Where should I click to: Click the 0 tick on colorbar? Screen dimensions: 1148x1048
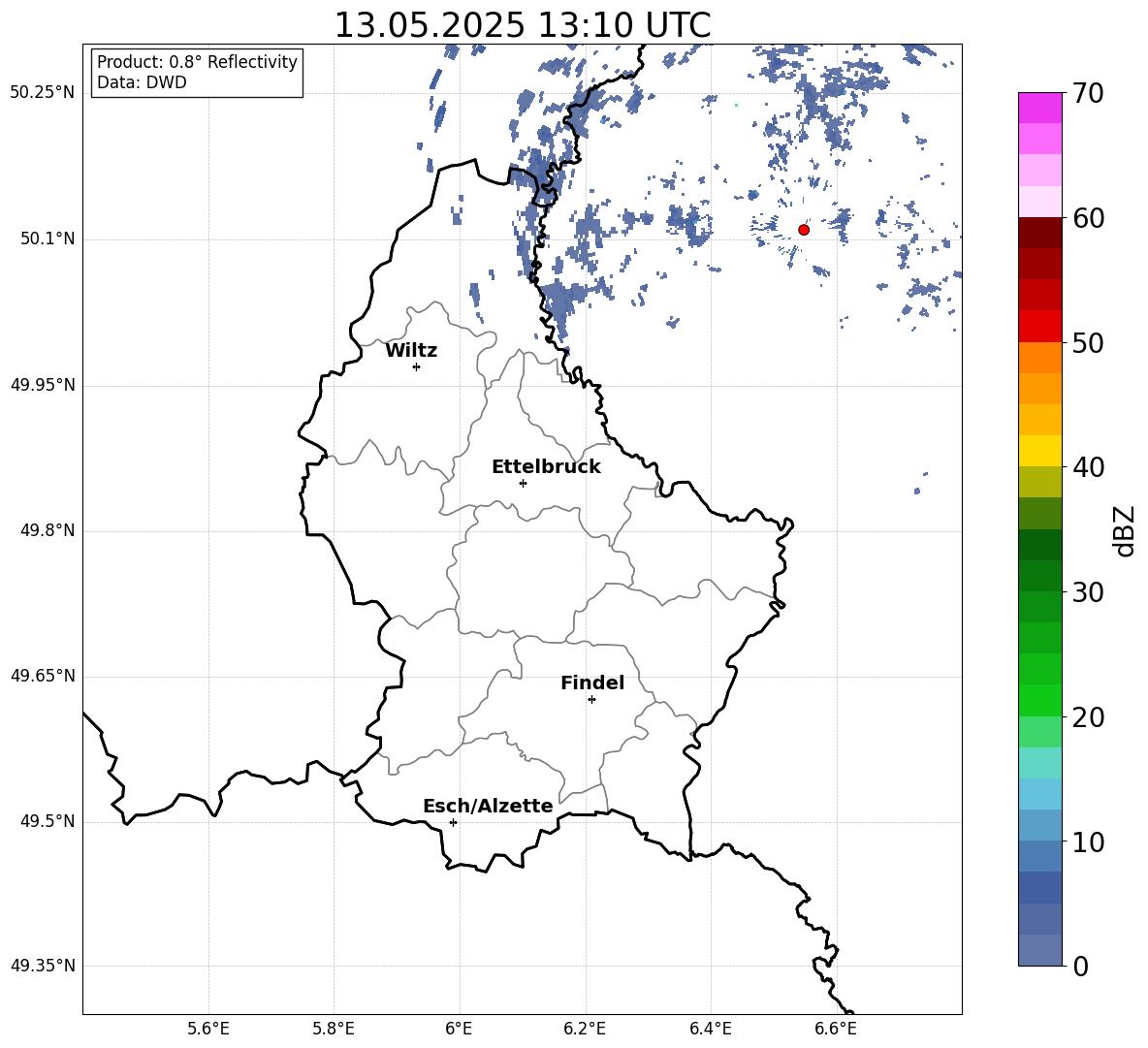coord(1080,966)
